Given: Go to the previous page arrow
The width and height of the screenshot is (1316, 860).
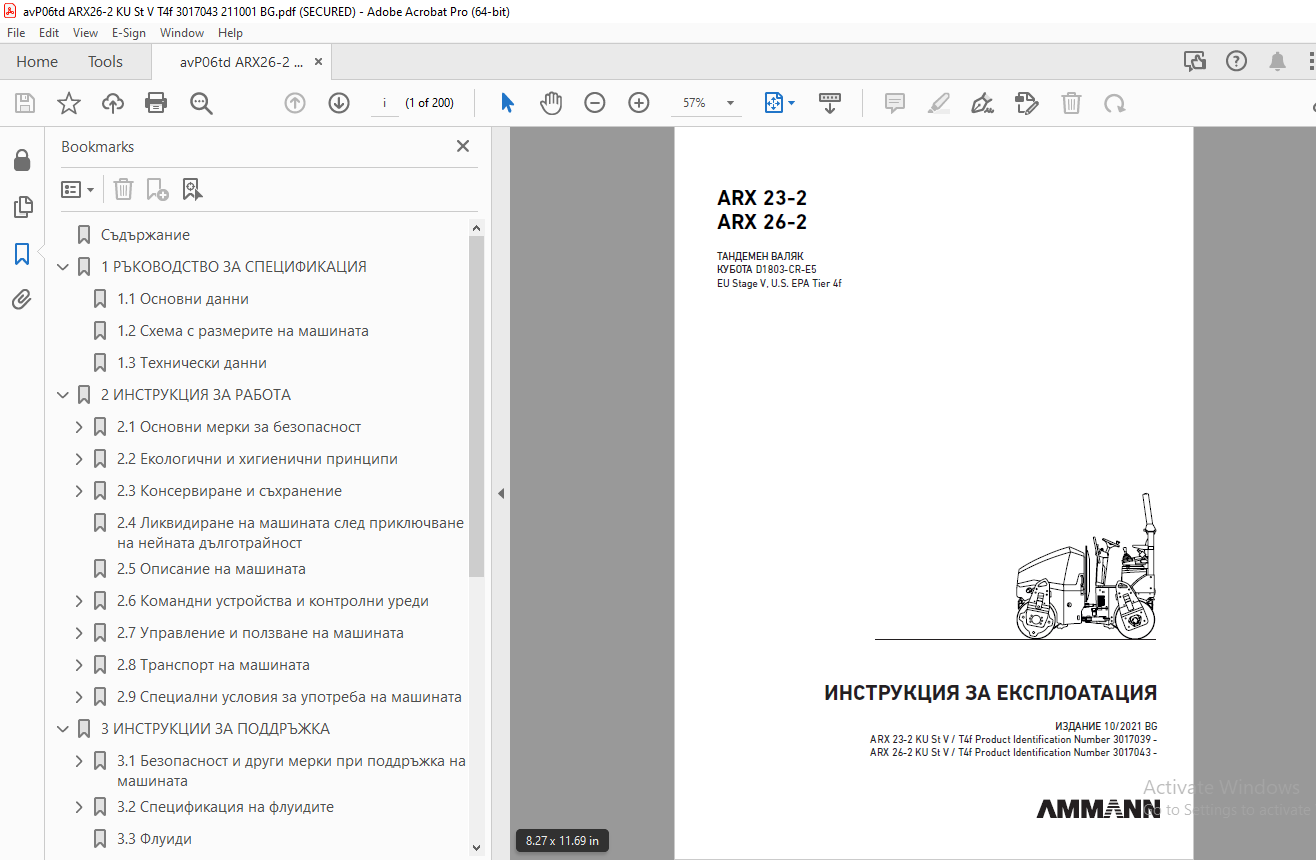Looking at the screenshot, I should (x=295, y=103).
